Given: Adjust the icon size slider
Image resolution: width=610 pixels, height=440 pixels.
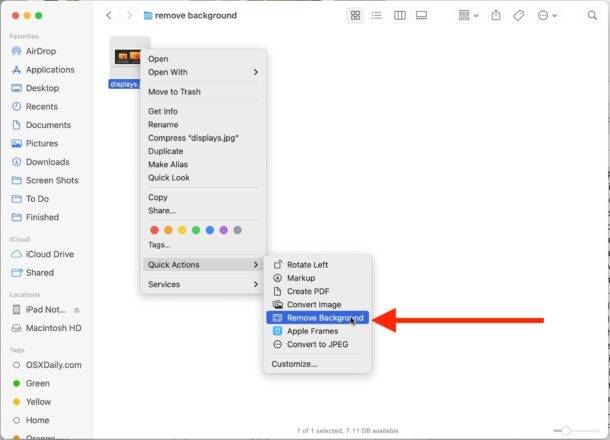Looking at the screenshot, I should tap(566, 430).
